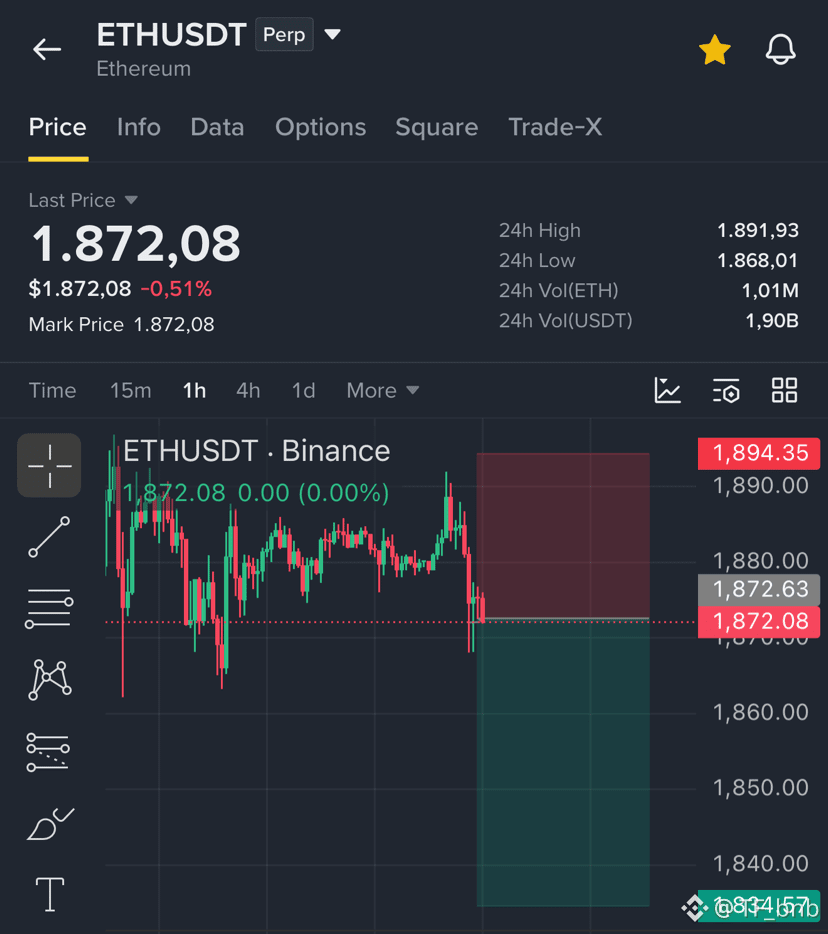Select the long/short position projection tool

48,752
